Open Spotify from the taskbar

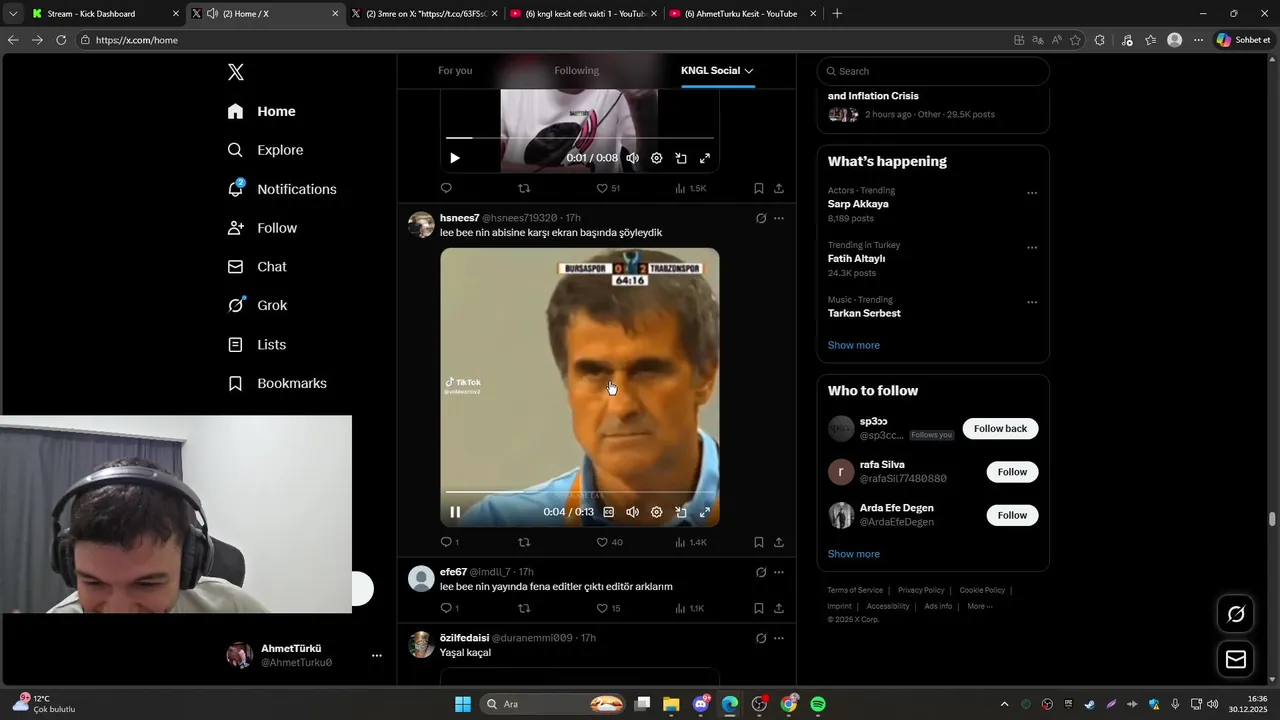click(818, 704)
